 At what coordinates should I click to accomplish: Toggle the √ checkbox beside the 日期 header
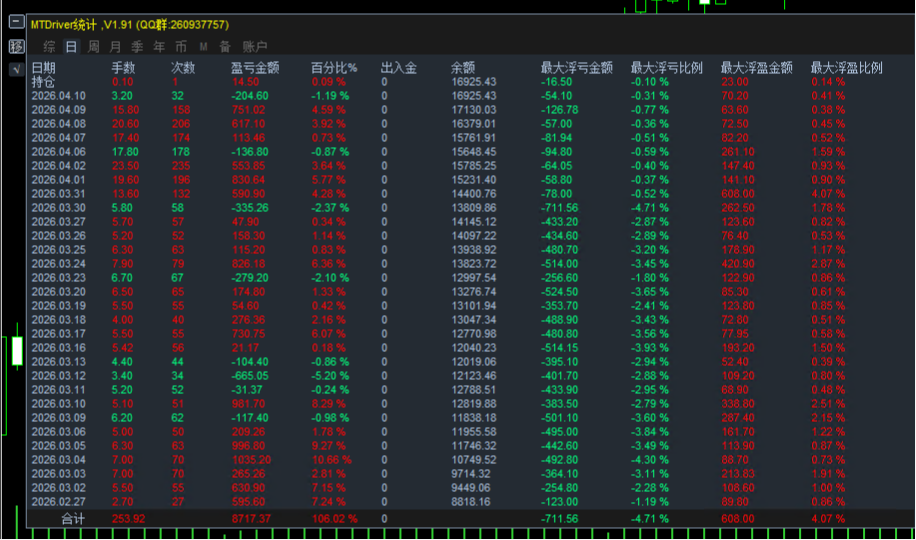[x=16, y=69]
